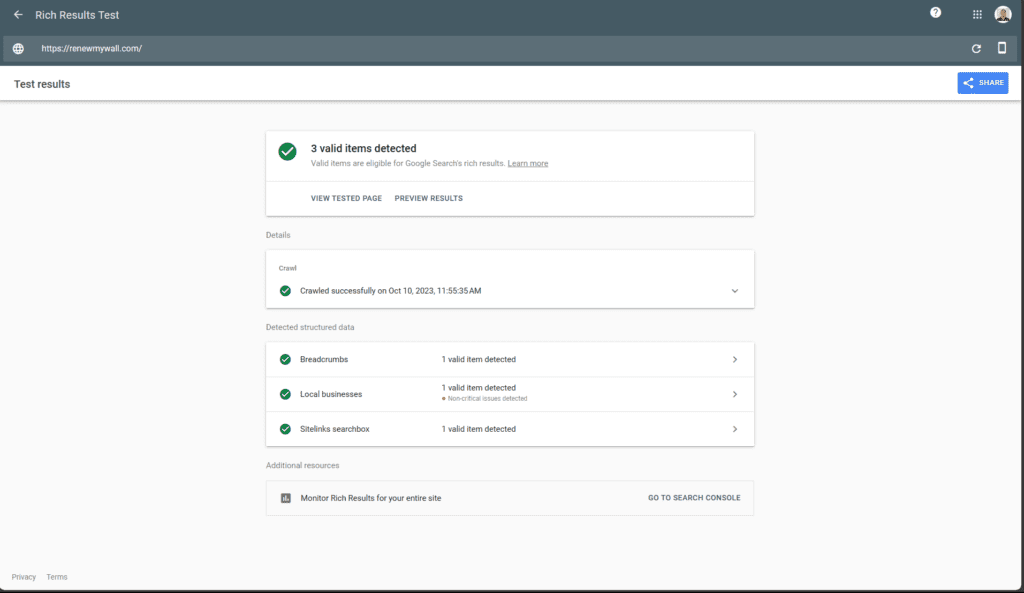
Task: Click the Monitor Rich Results chart icon
Action: [285, 498]
